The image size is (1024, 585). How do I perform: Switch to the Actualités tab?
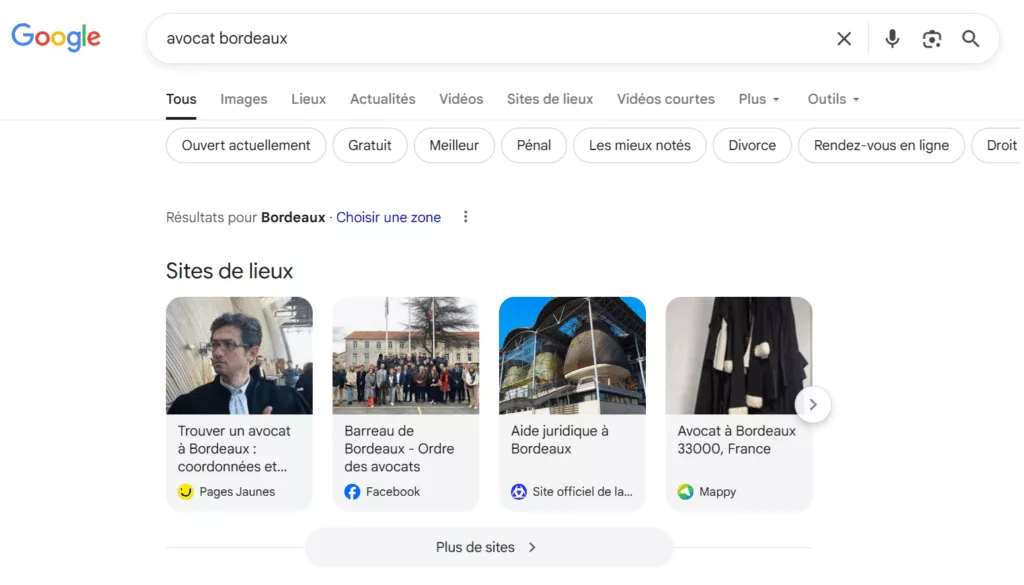382,99
